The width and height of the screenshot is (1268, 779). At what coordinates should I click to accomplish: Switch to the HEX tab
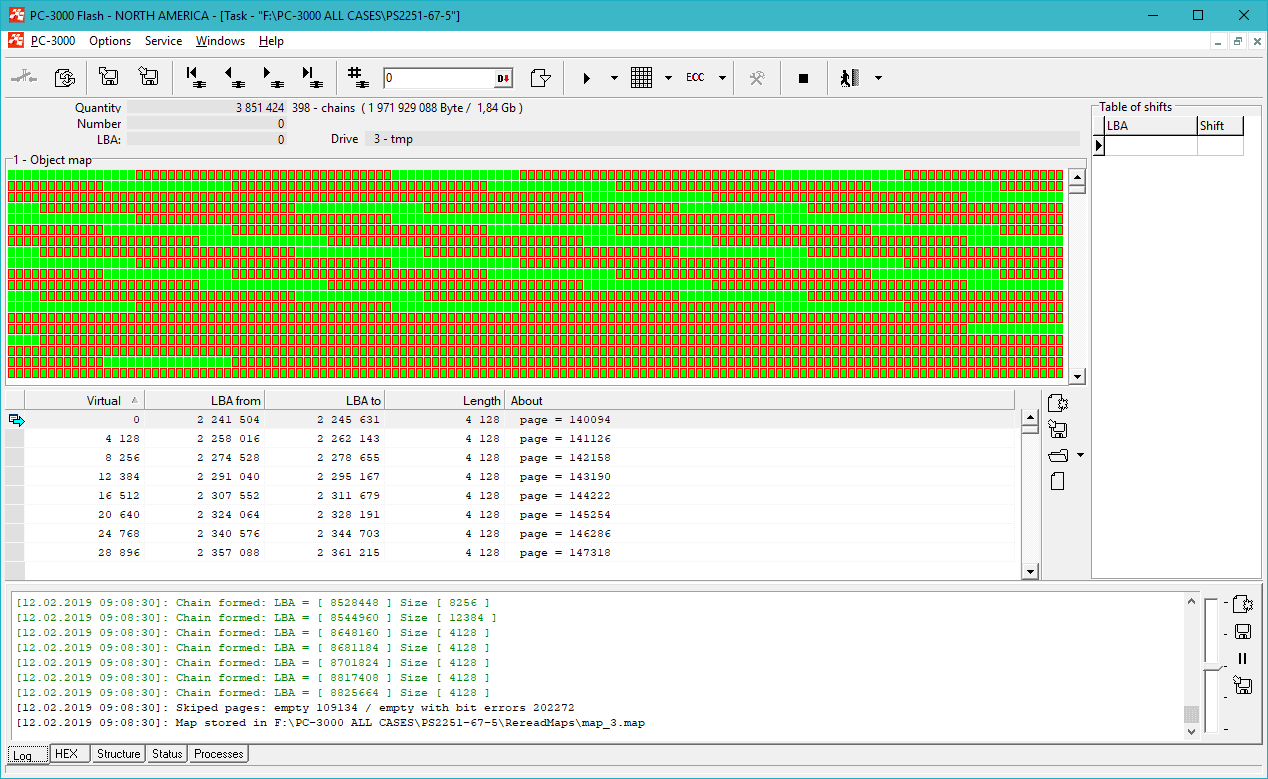coord(69,754)
